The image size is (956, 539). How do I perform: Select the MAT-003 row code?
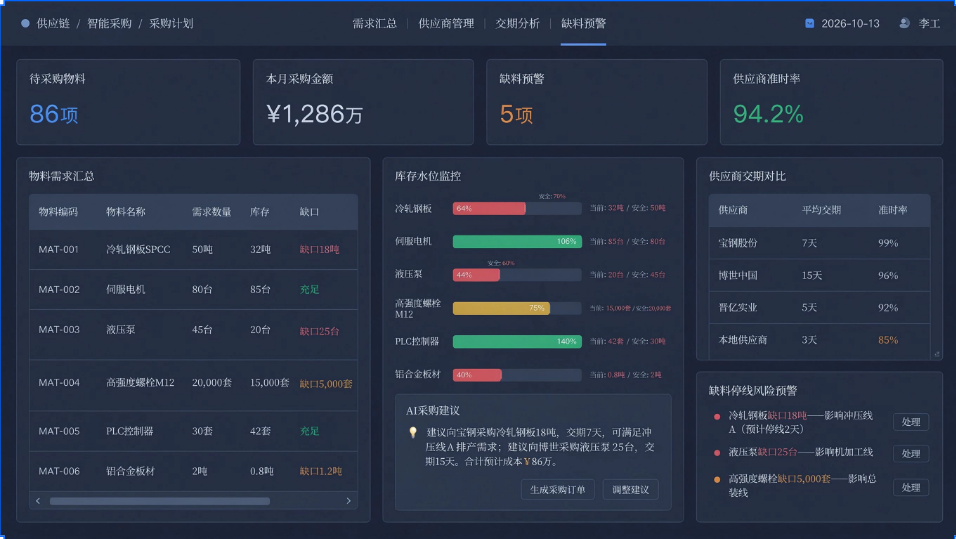coord(59,329)
